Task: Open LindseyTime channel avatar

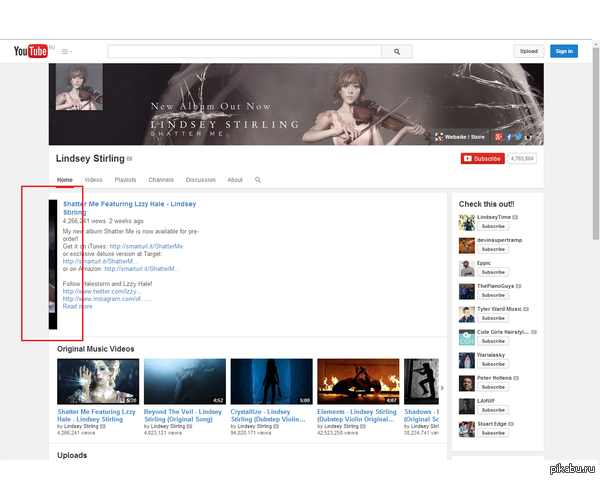Action: click(467, 222)
